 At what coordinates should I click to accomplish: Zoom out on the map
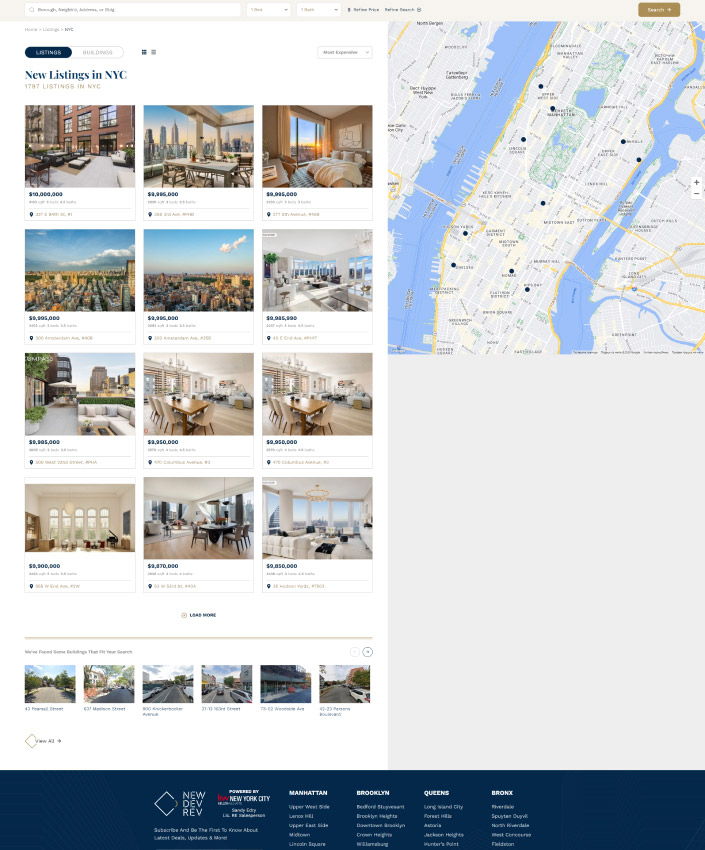tap(696, 193)
